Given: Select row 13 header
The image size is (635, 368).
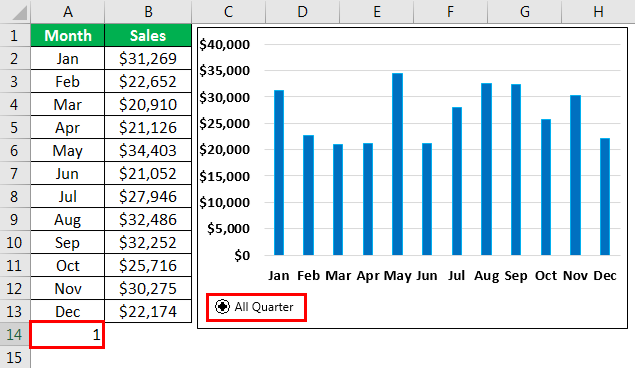Looking at the screenshot, I should tap(15, 311).
